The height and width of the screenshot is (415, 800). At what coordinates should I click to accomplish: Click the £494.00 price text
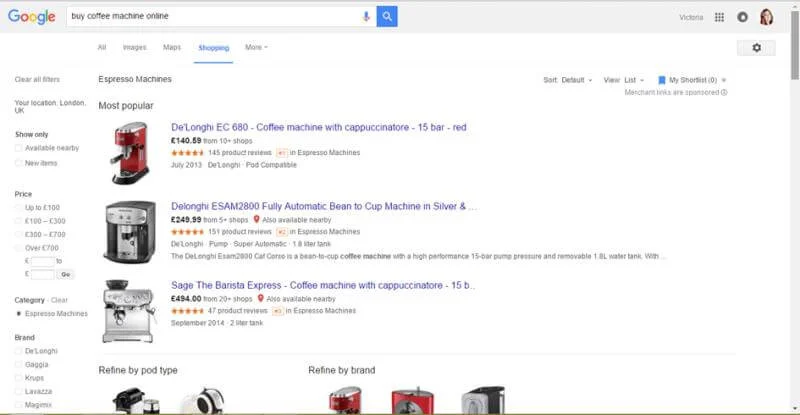(186, 299)
